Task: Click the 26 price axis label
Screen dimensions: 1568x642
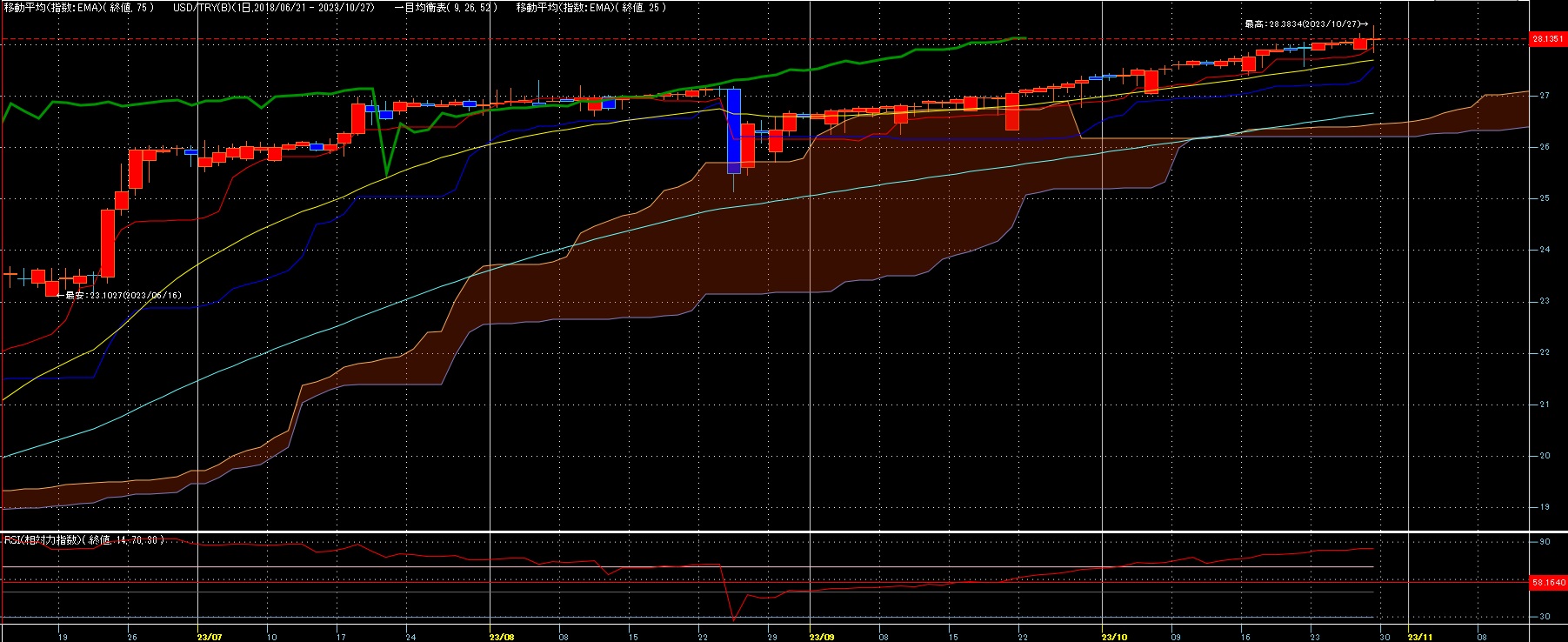Action: [x=1545, y=147]
